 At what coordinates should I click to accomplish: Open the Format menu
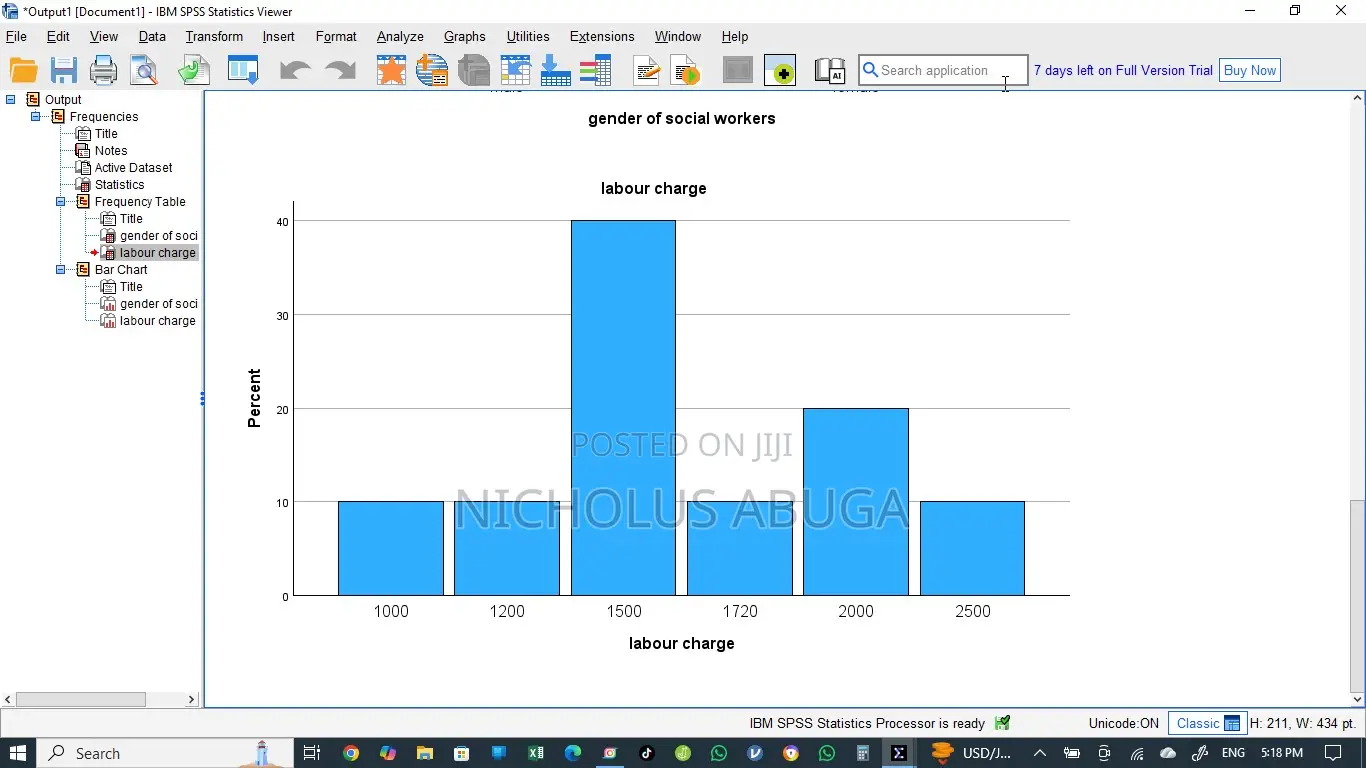pos(336,36)
